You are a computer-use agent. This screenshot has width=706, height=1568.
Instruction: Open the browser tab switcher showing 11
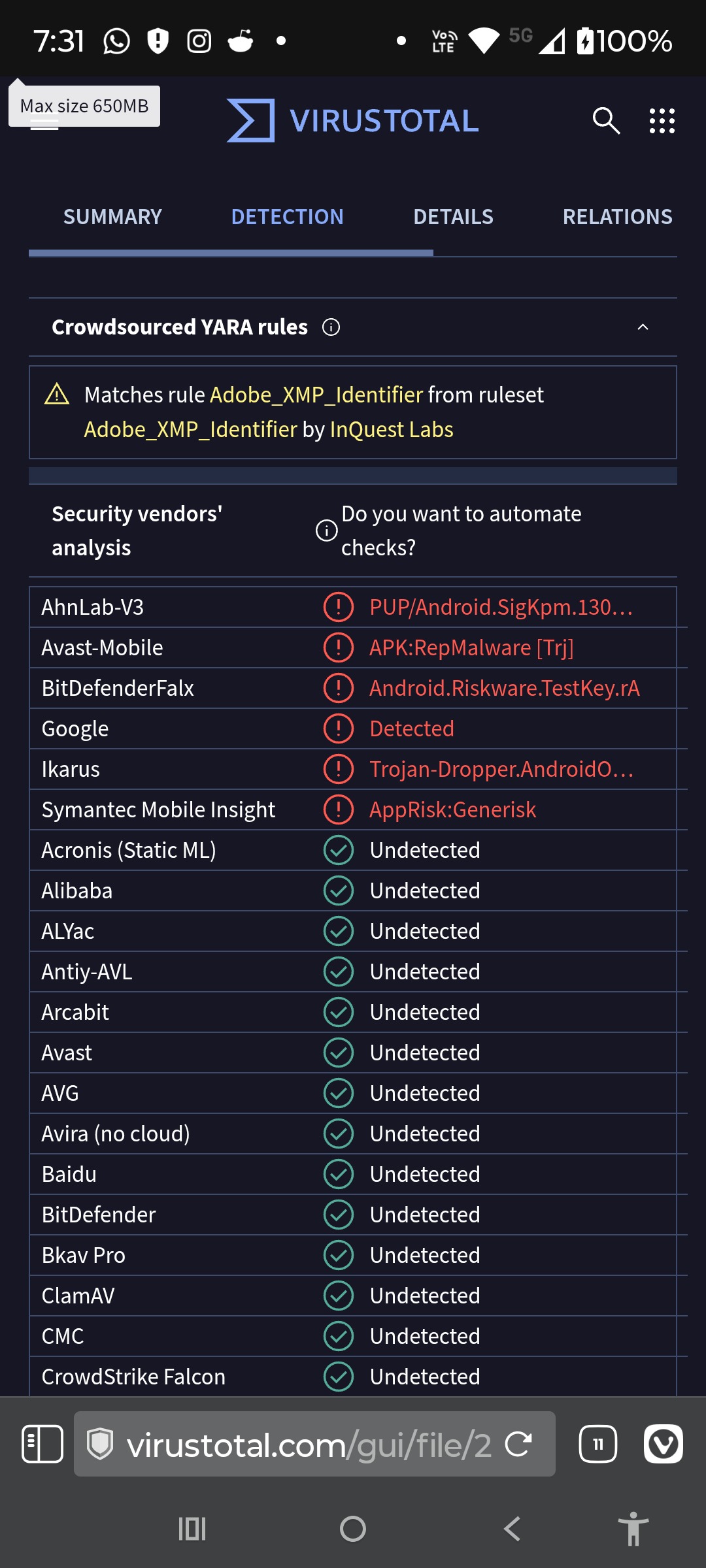(x=597, y=1444)
